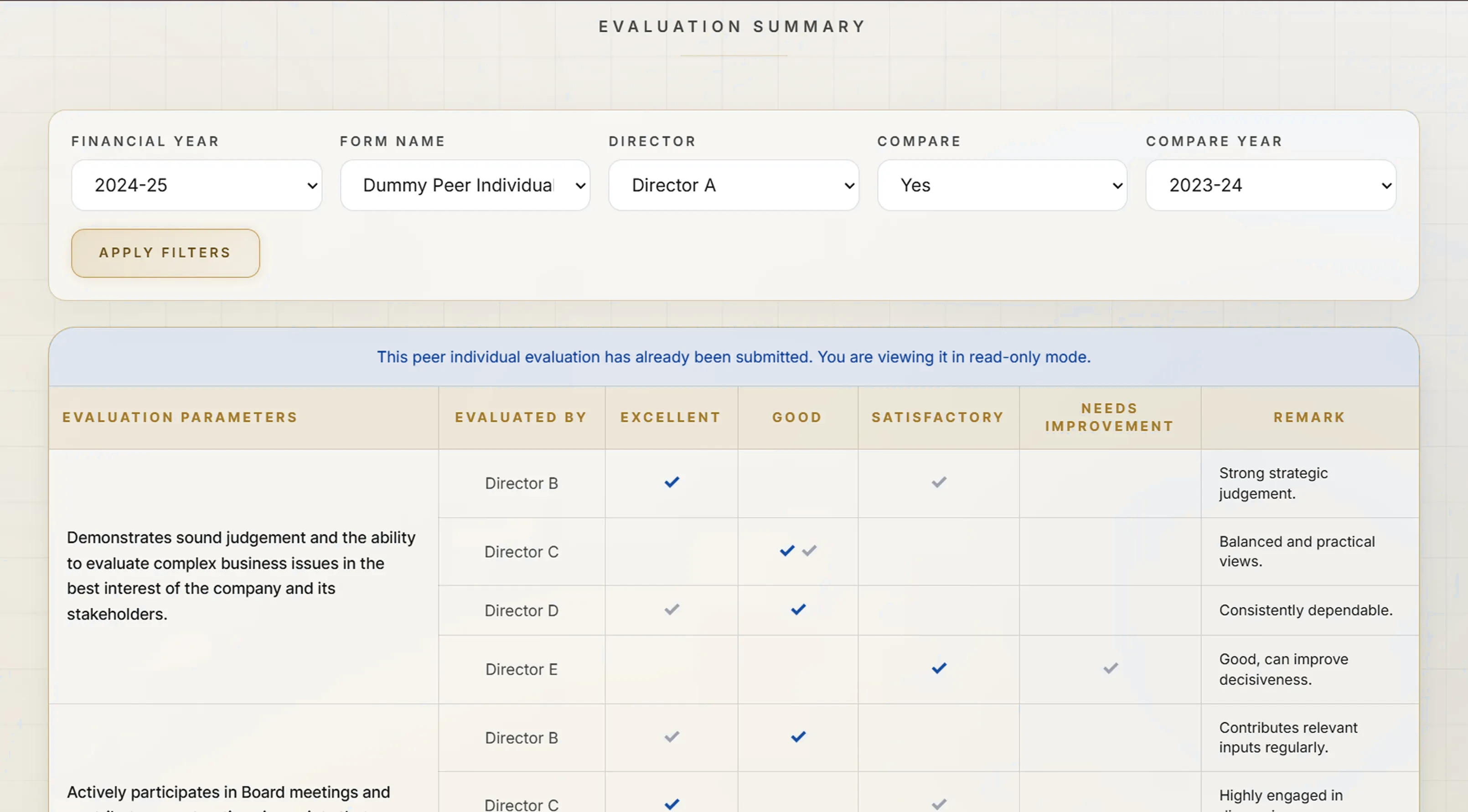Click blue Good checkmark beside 'Contributes relevant inputs regularly'
Screen dimensions: 1468x812
click(x=798, y=737)
